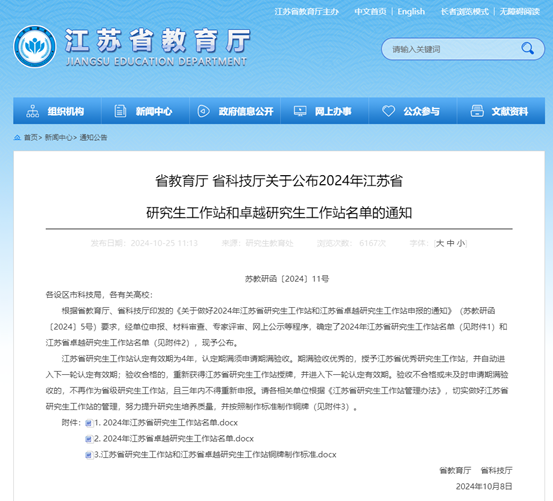Click the 文献资料 printer icon
Image resolution: width=553 pixels, height=501 pixels.
[477, 111]
